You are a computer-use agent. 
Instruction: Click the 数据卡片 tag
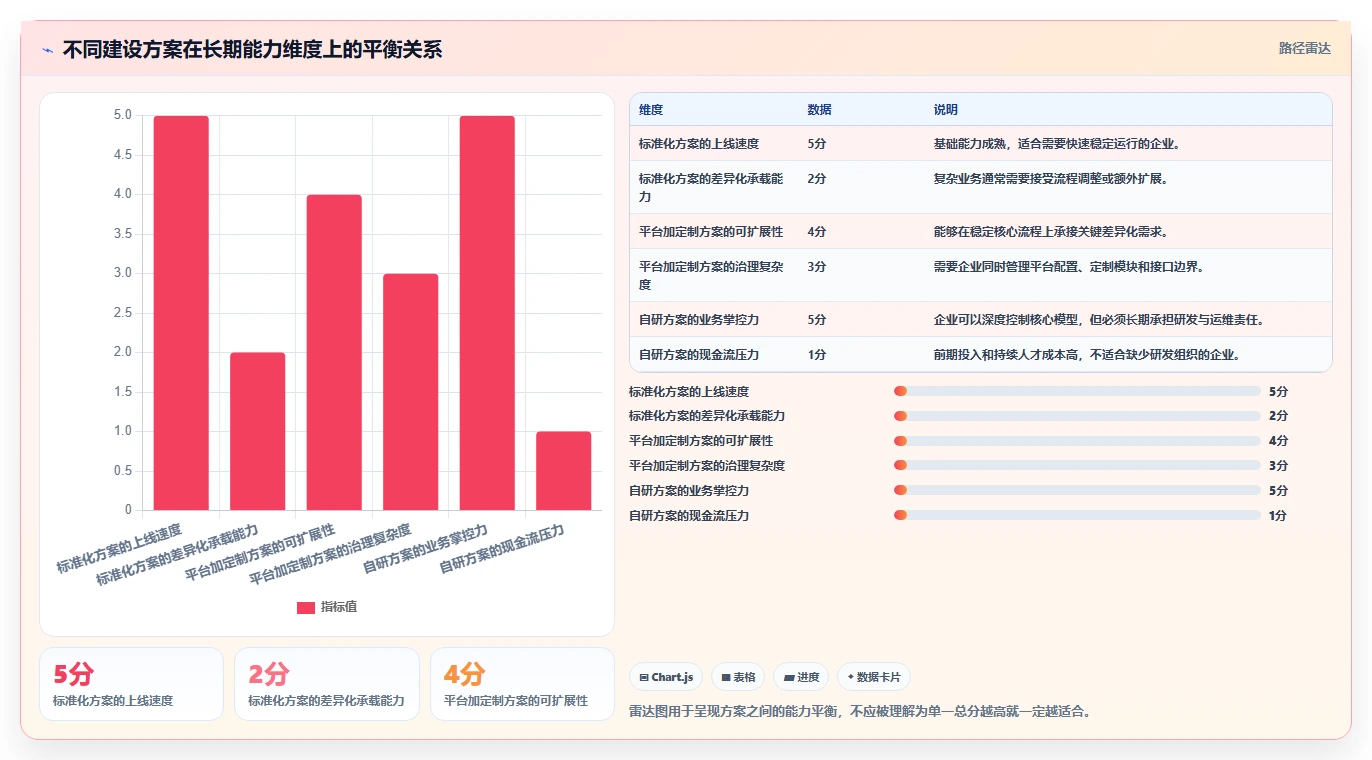pyautogui.click(x=874, y=677)
